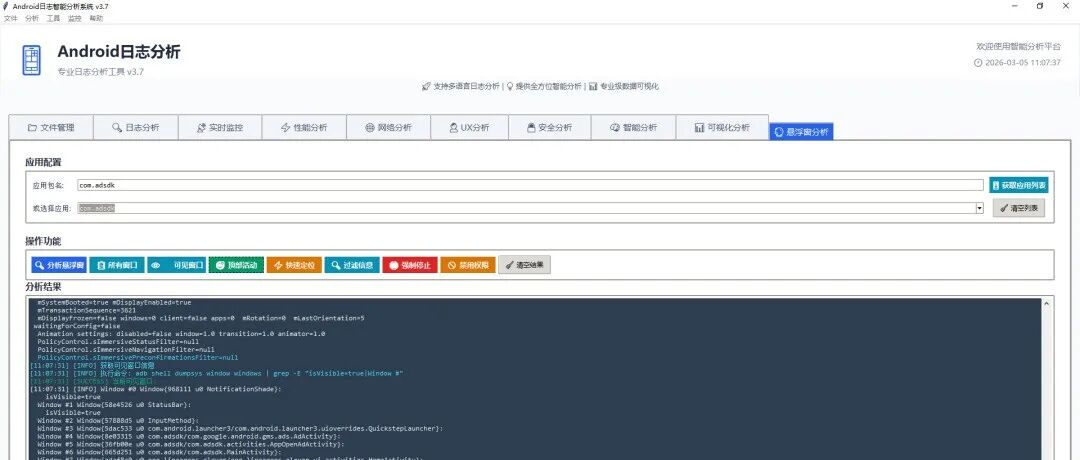1080x460 pixels.
Task: Switch to the 网络分析 tab
Action: point(388,127)
